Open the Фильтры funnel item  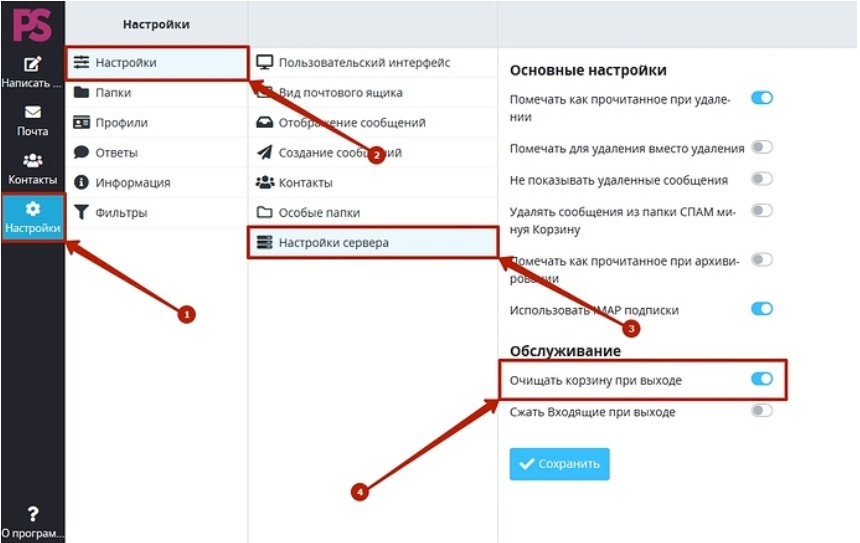pos(157,212)
